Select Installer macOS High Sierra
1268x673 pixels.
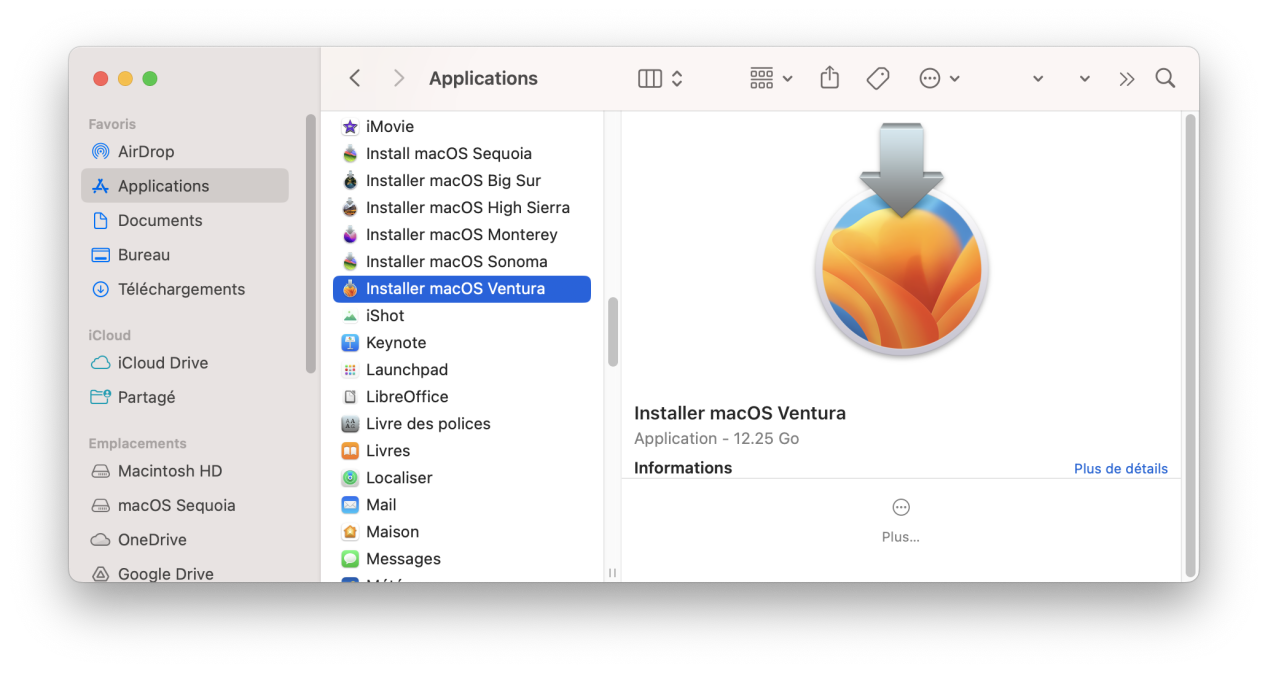click(x=462, y=208)
